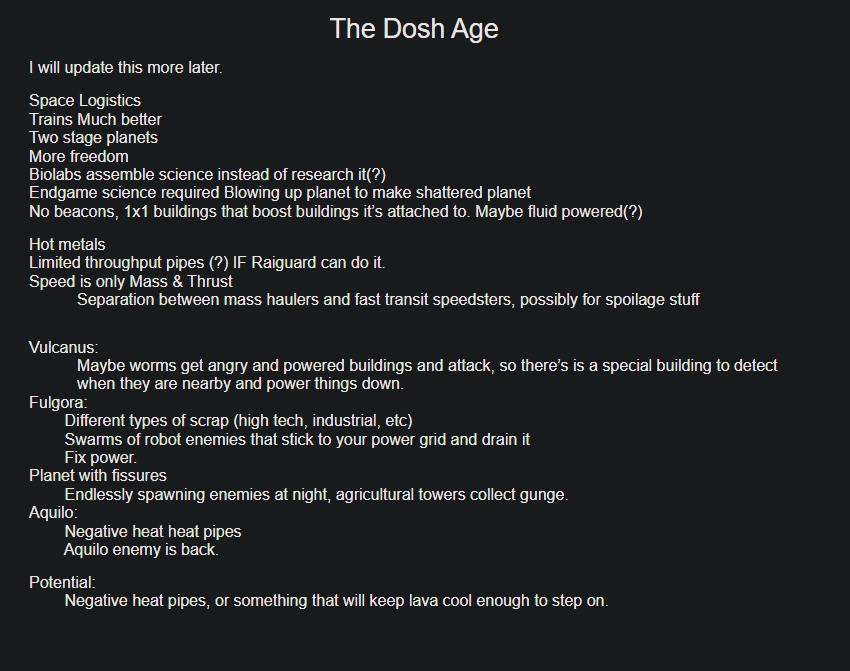Click the Fulgora heading
This screenshot has height=671, width=850.
(58, 403)
